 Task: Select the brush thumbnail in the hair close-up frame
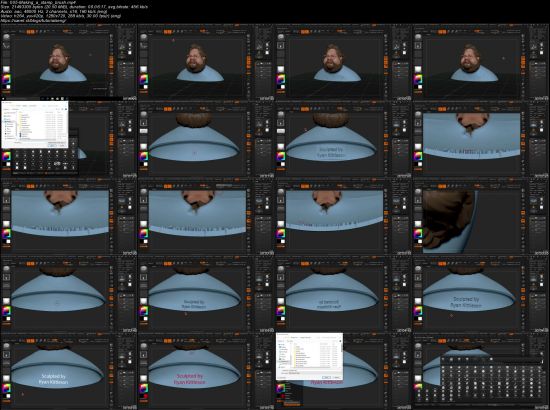(x=418, y=192)
